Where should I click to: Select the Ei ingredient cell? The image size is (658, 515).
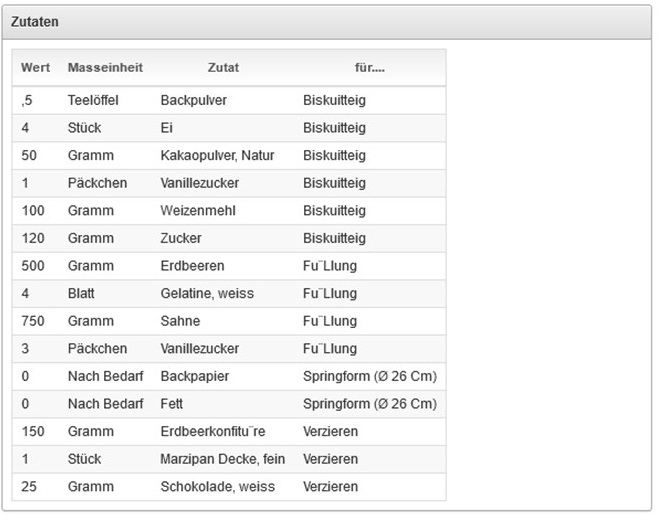pyautogui.click(x=166, y=128)
